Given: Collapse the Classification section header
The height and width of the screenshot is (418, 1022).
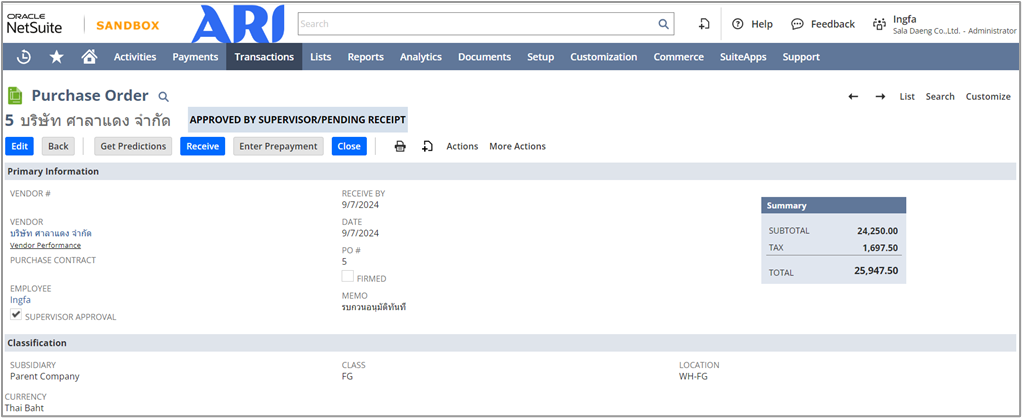Looking at the screenshot, I should pyautogui.click(x=510, y=342).
